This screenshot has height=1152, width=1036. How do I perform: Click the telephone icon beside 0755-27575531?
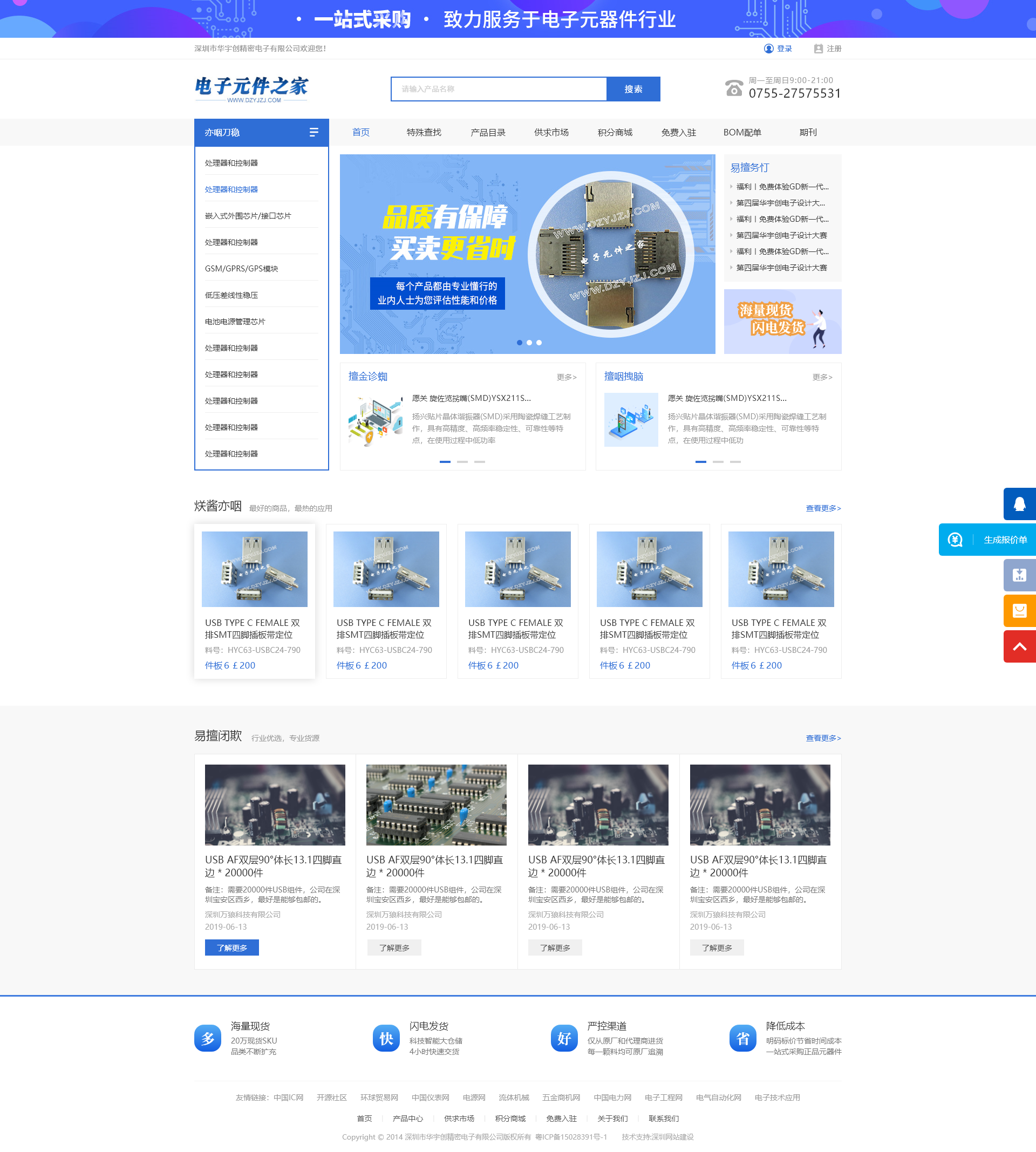click(734, 88)
